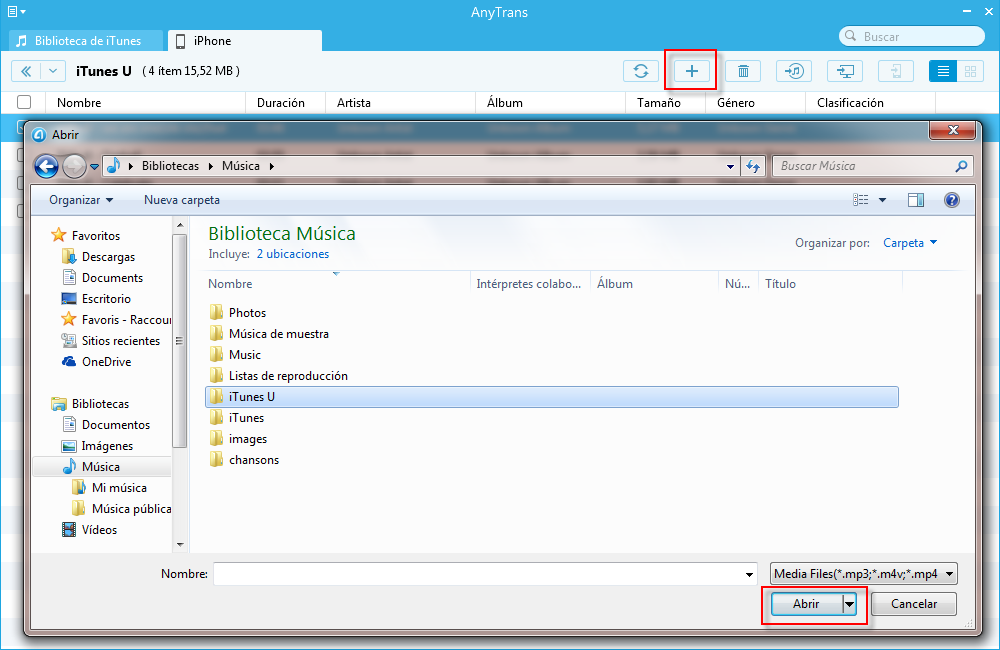
Task: Select the Listas de reproducción folder
Action: [288, 376]
